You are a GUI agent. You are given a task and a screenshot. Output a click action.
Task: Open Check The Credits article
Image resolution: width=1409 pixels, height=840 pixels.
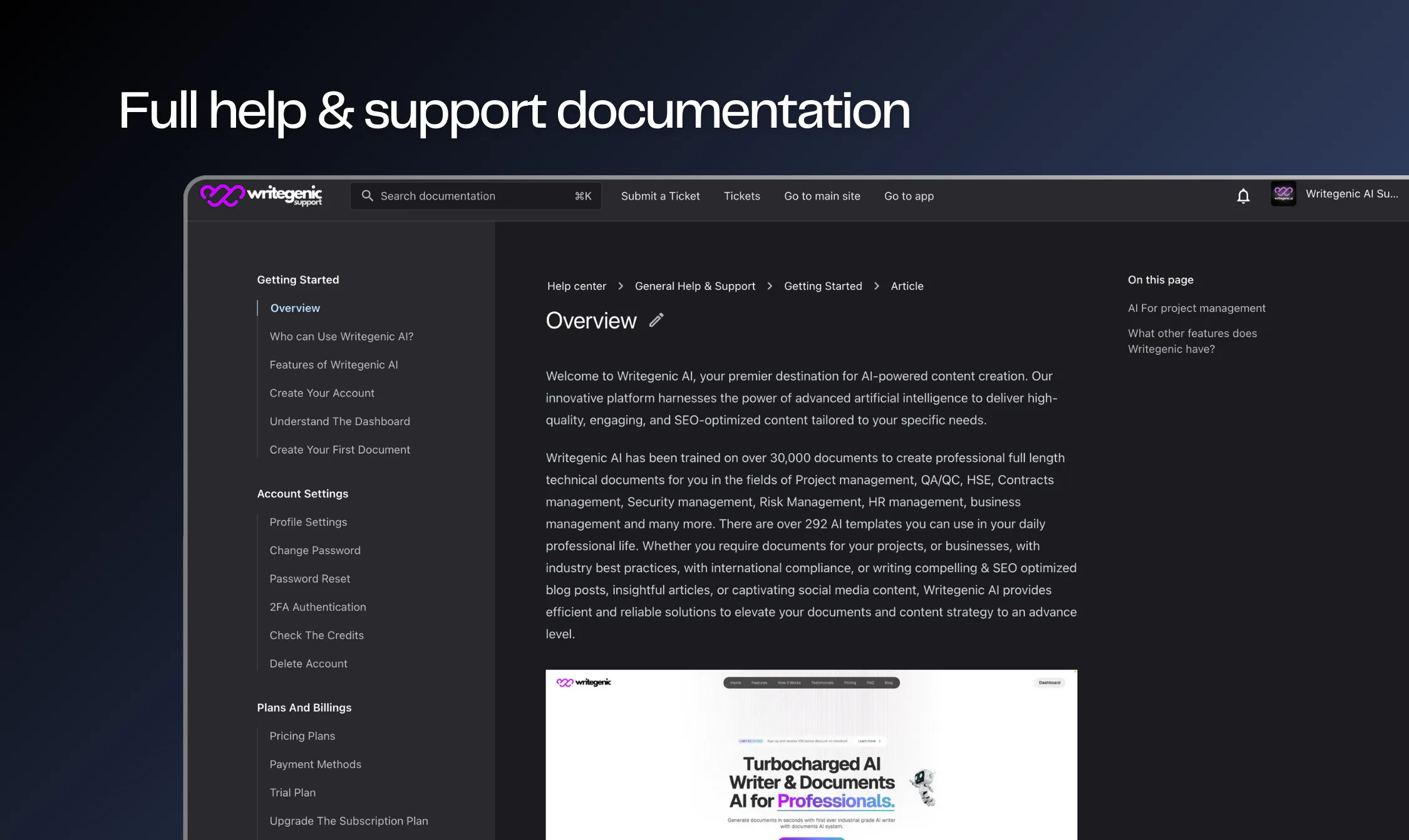[317, 635]
